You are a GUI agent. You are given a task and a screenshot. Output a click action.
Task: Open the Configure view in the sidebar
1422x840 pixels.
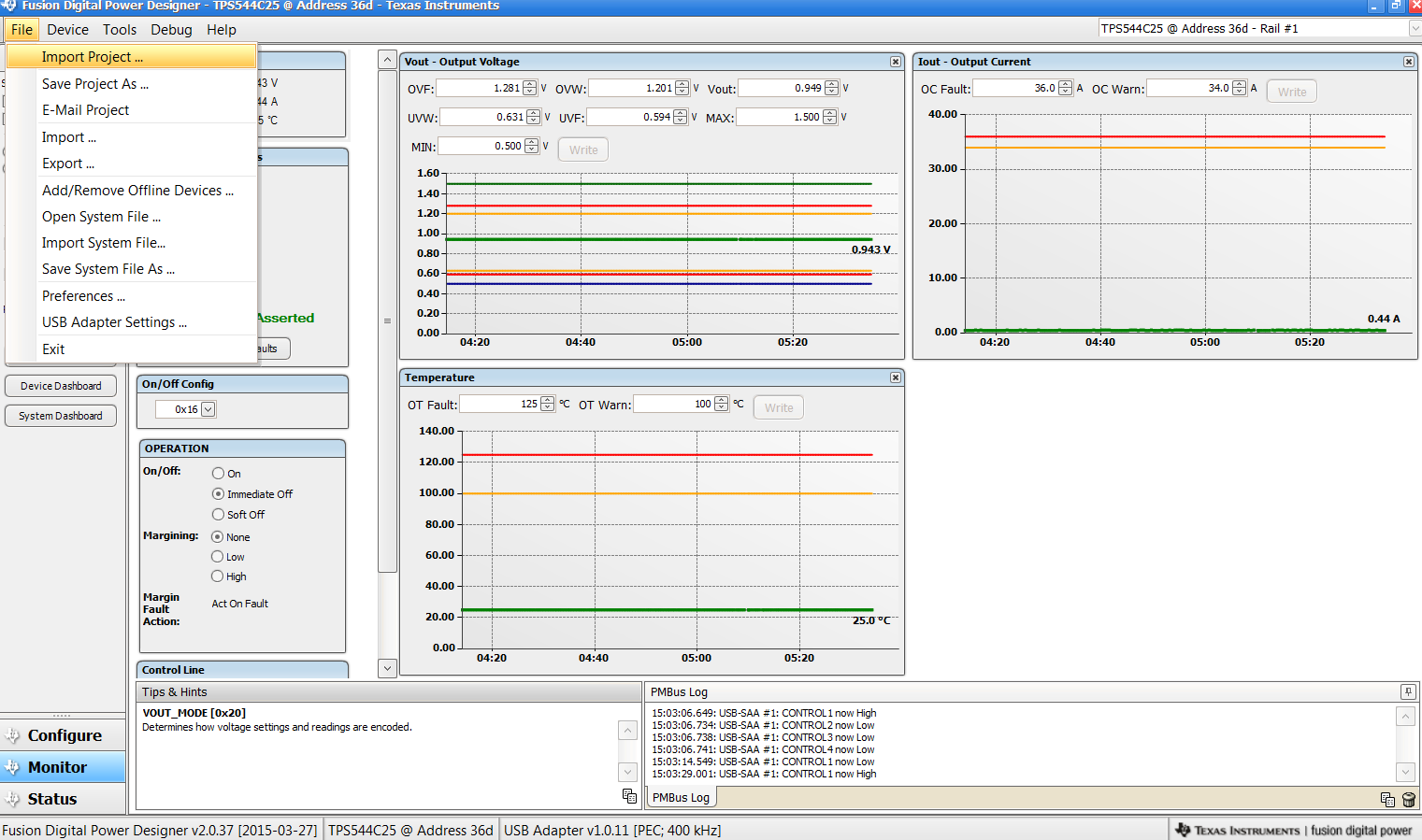63,735
